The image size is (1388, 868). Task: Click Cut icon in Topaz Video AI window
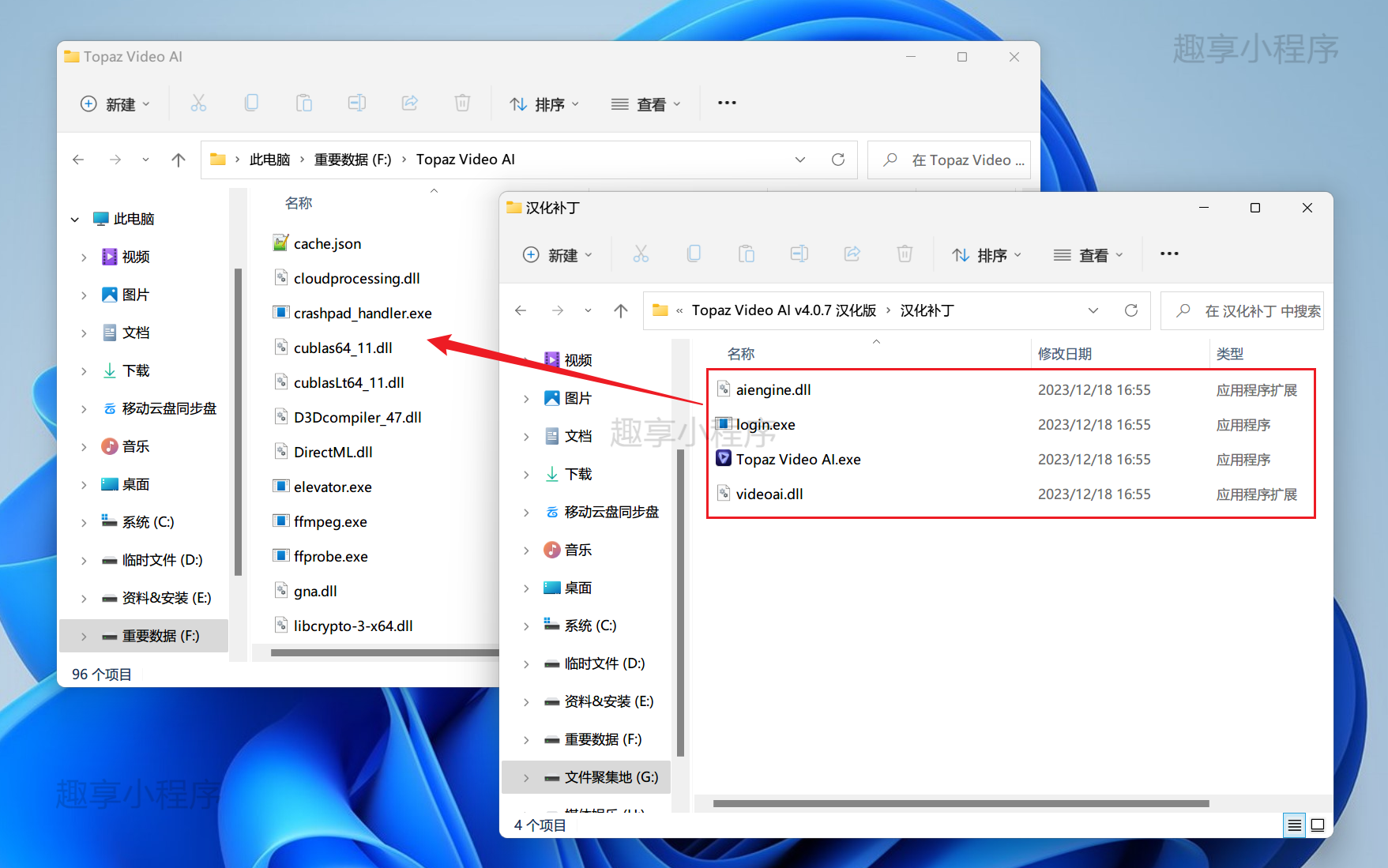[x=198, y=103]
